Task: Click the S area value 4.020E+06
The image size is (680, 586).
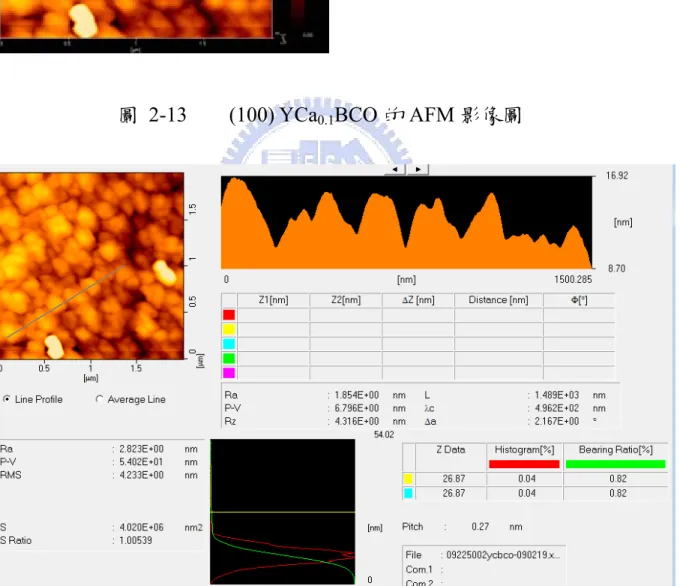Action: point(141,527)
